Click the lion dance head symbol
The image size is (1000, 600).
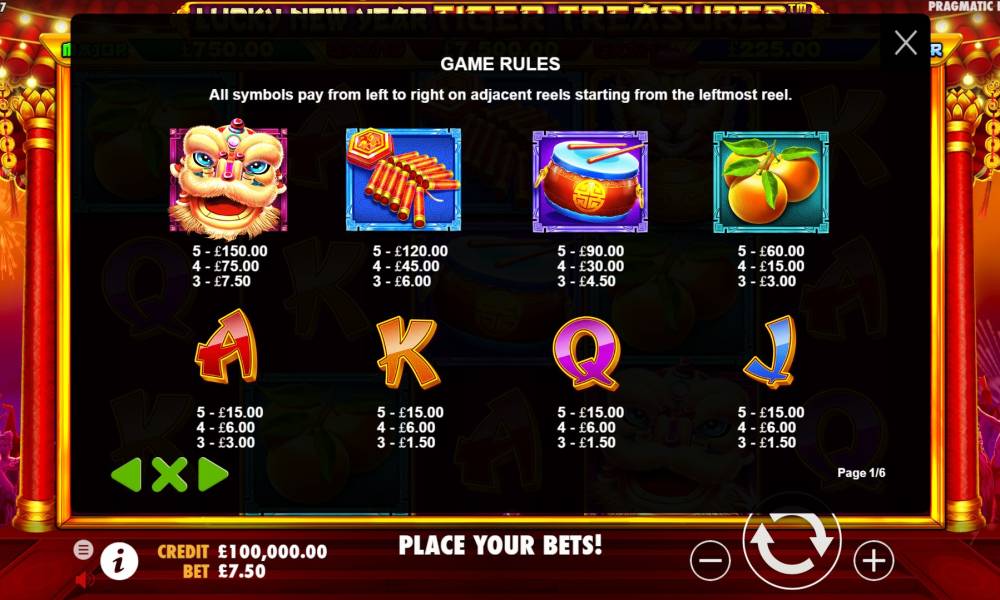pyautogui.click(x=228, y=180)
